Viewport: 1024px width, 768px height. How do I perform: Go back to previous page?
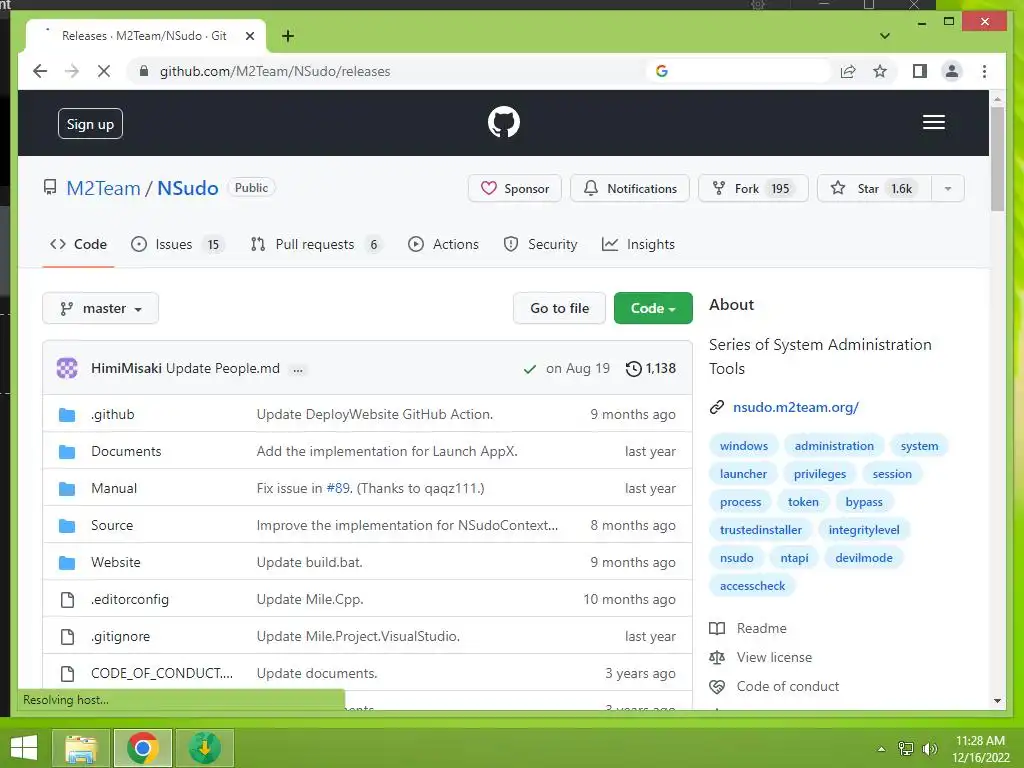click(40, 71)
